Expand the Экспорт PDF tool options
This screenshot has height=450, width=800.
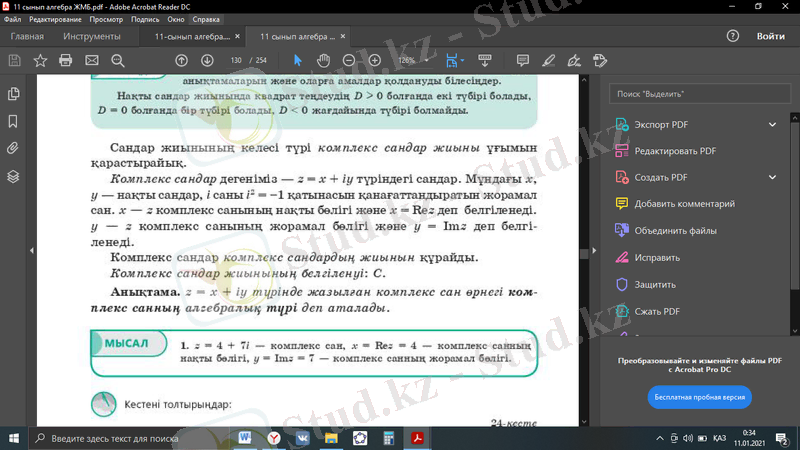773,125
